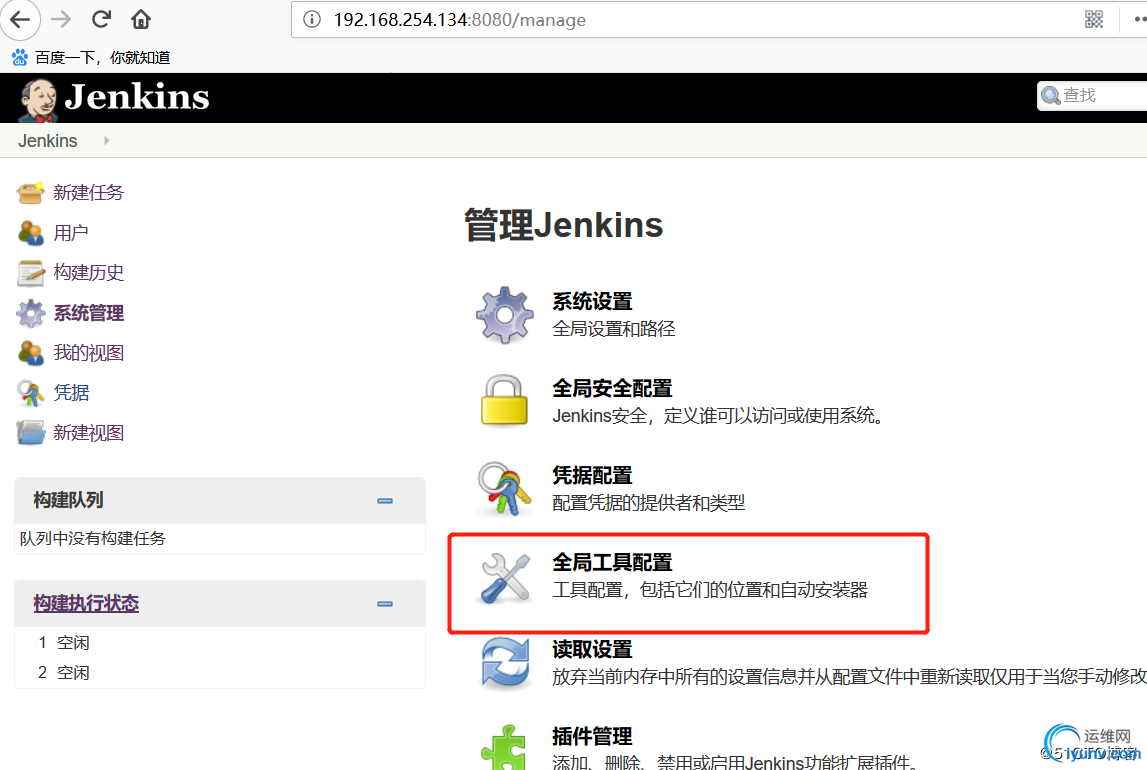Viewport: 1147px width, 770px height.
Task: Click the 用户 people icon
Action: click(31, 233)
